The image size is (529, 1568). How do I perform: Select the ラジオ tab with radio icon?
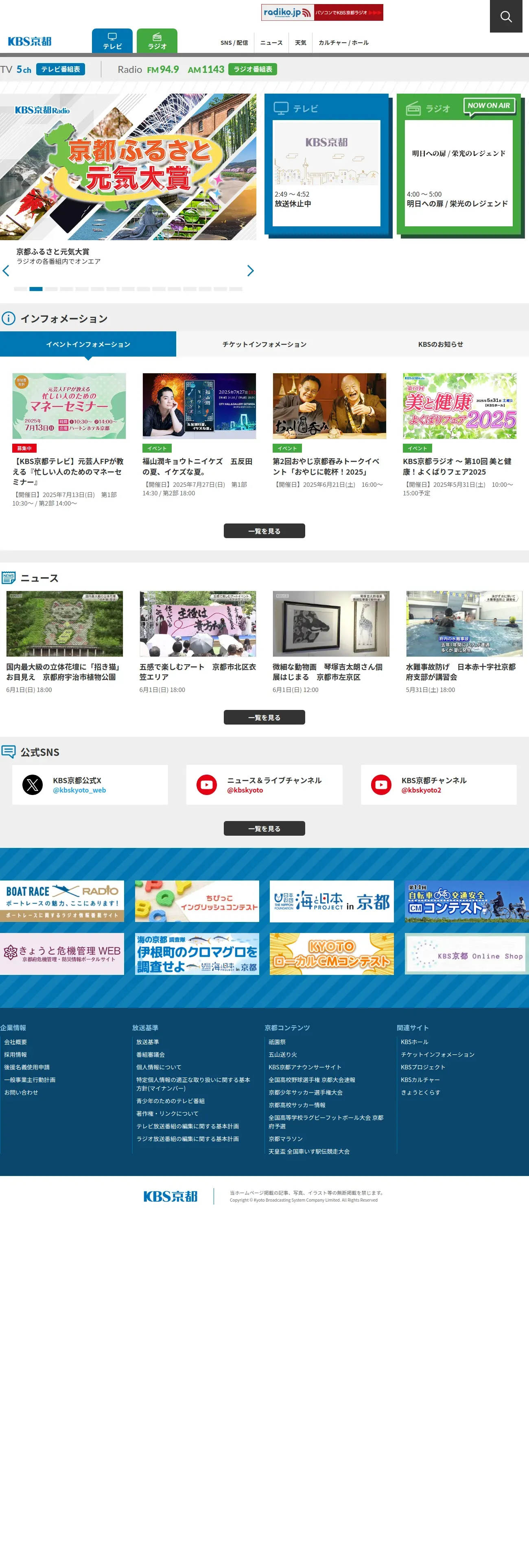(157, 41)
